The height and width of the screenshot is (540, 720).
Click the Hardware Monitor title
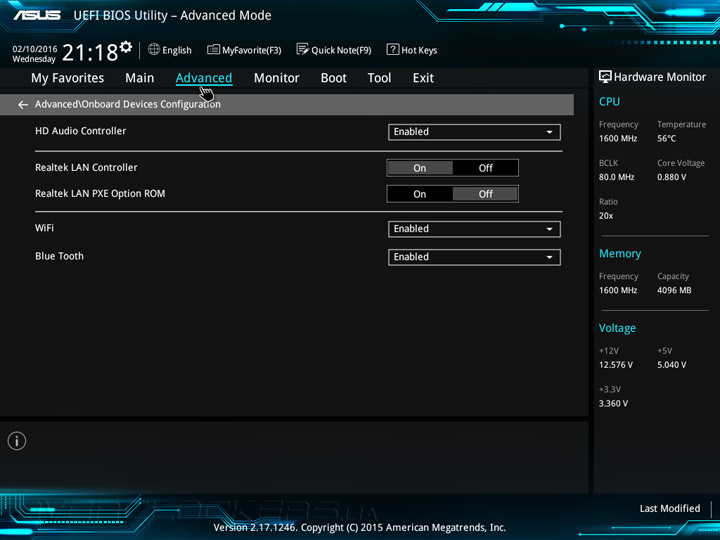[x=660, y=77]
